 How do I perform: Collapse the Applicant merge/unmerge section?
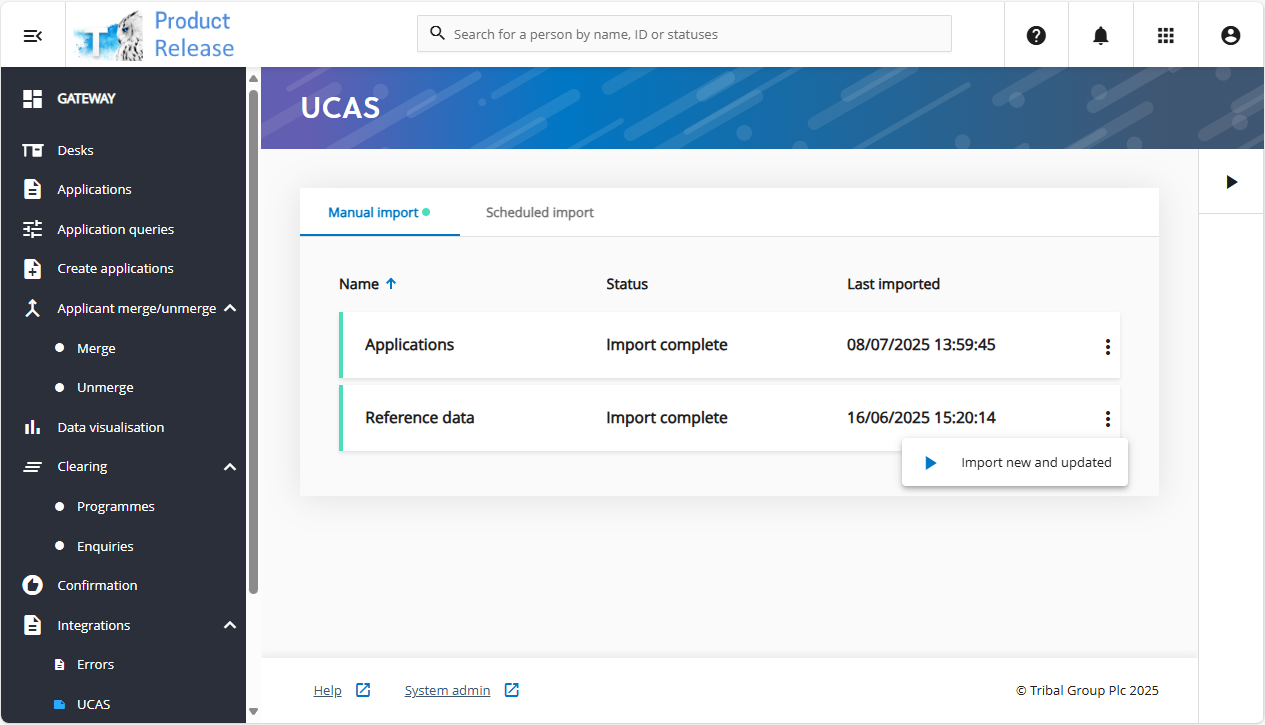(230, 308)
